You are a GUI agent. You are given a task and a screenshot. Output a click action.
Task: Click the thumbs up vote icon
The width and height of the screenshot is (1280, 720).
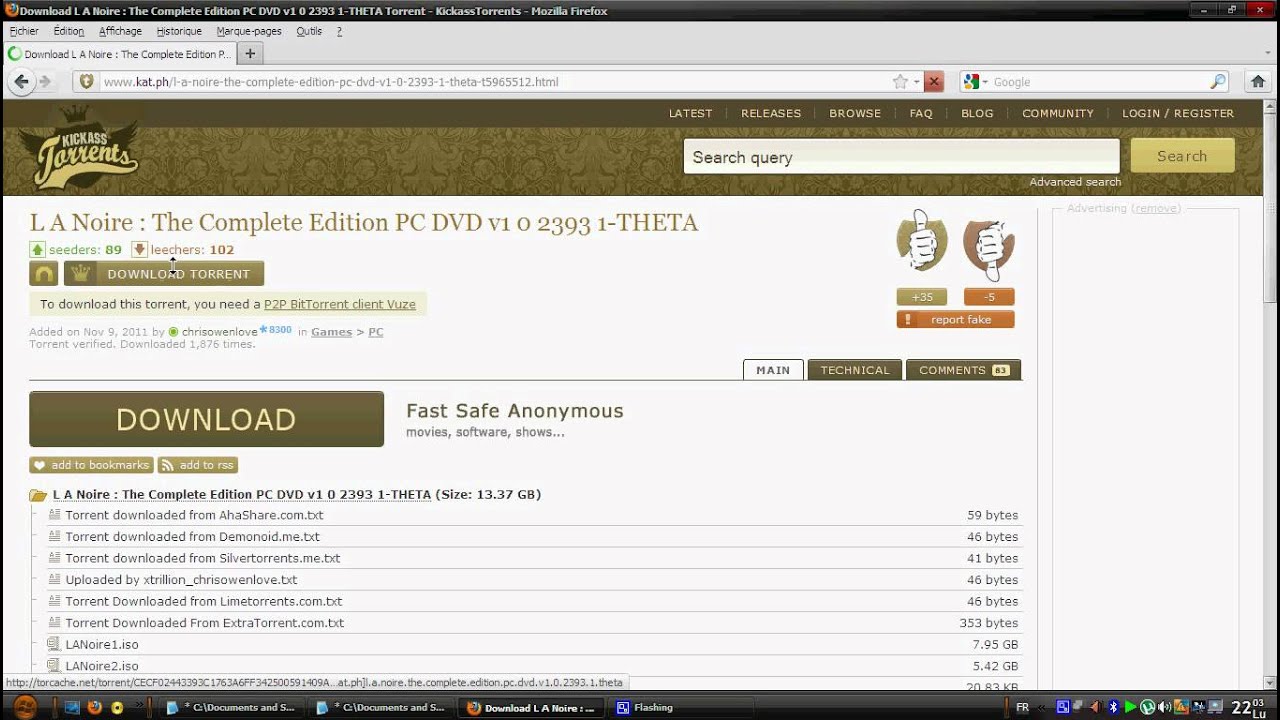point(921,242)
